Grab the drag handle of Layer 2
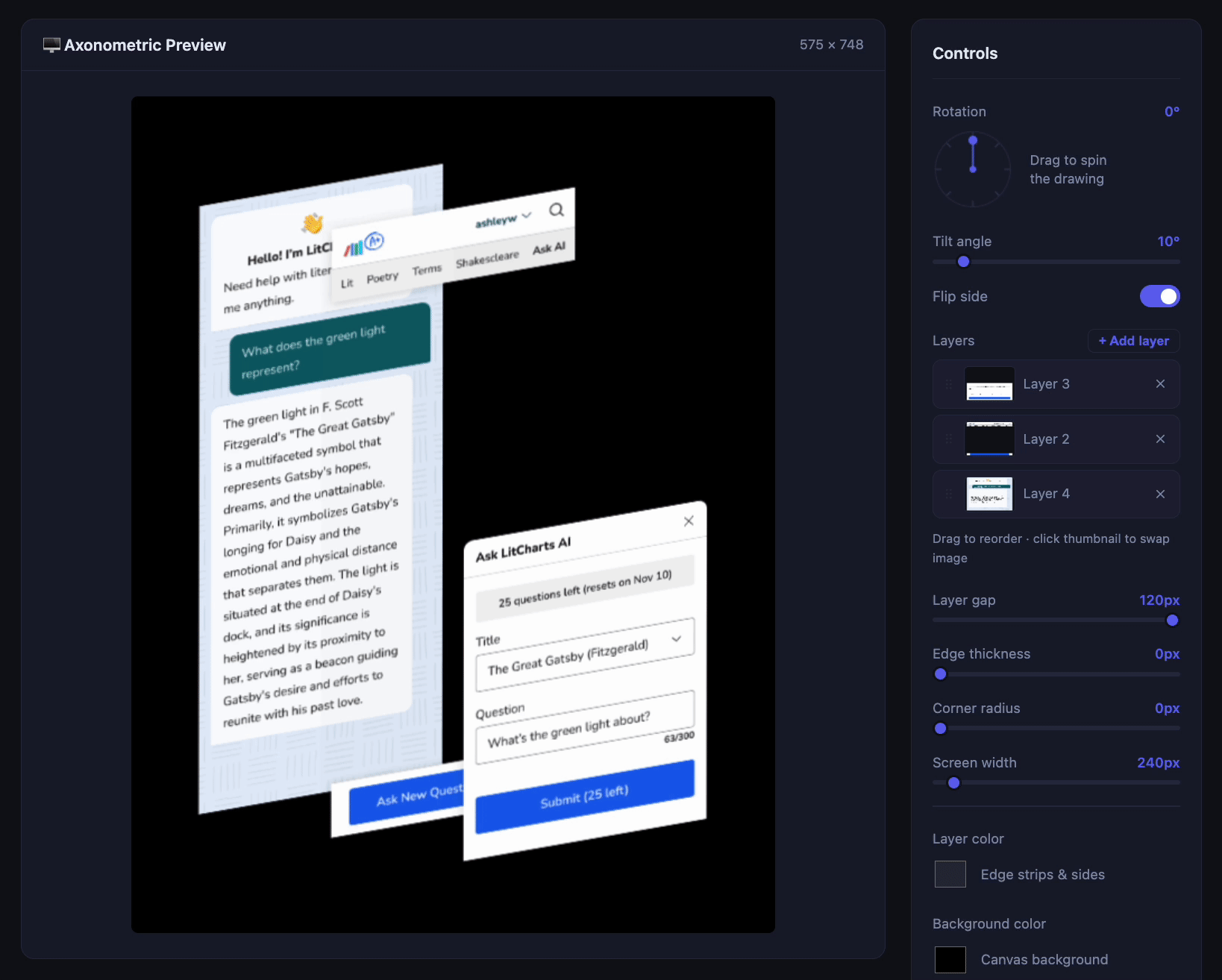1222x980 pixels. pos(949,439)
